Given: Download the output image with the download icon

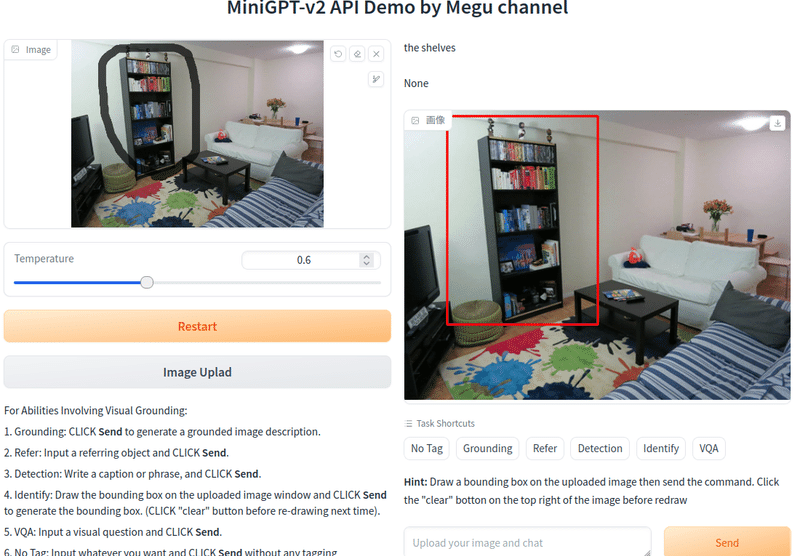Looking at the screenshot, I should tap(777, 123).
